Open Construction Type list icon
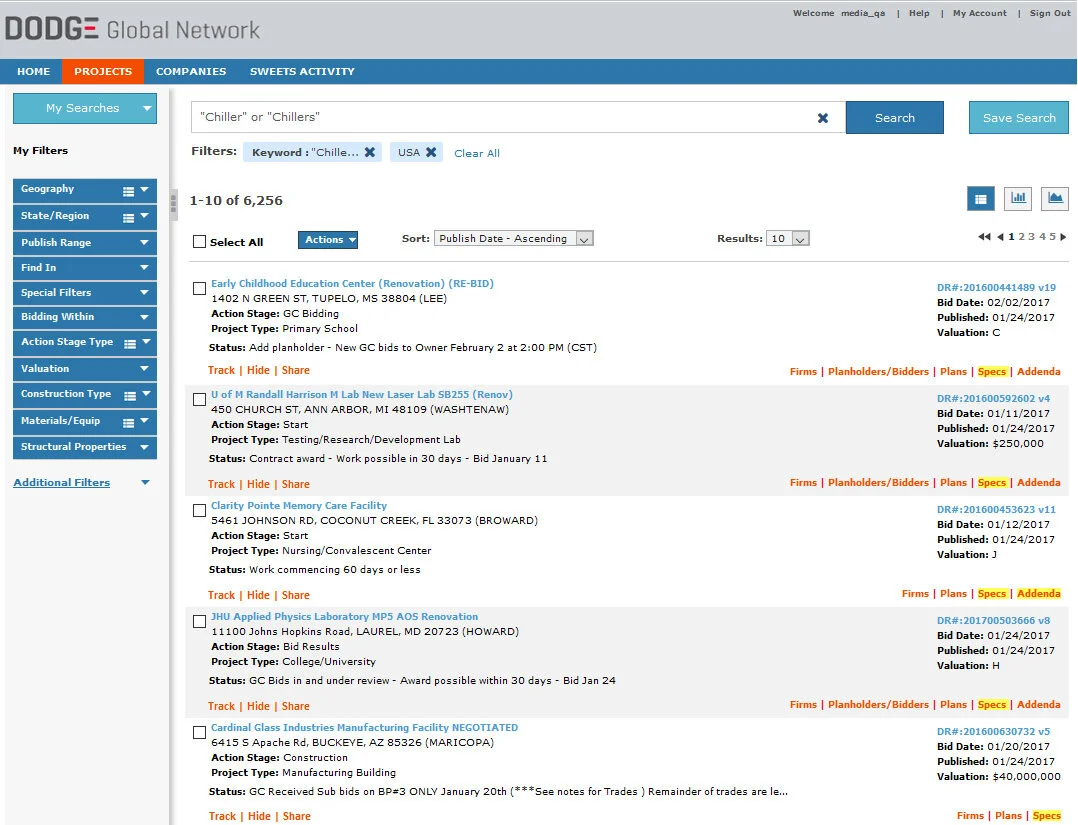The height and width of the screenshot is (825, 1078). [130, 395]
